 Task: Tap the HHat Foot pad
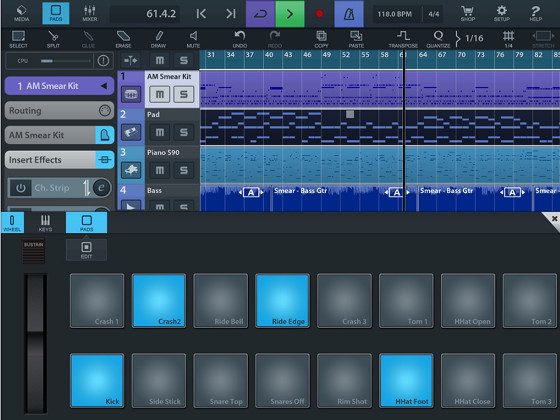point(406,380)
